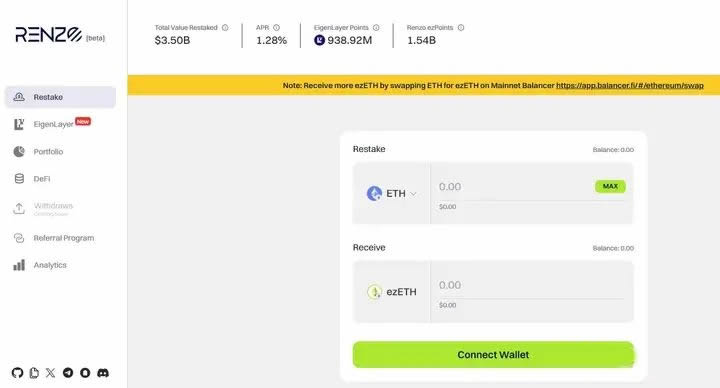The height and width of the screenshot is (388, 720).
Task: Click the green MAX button
Action: pyautogui.click(x=610, y=186)
